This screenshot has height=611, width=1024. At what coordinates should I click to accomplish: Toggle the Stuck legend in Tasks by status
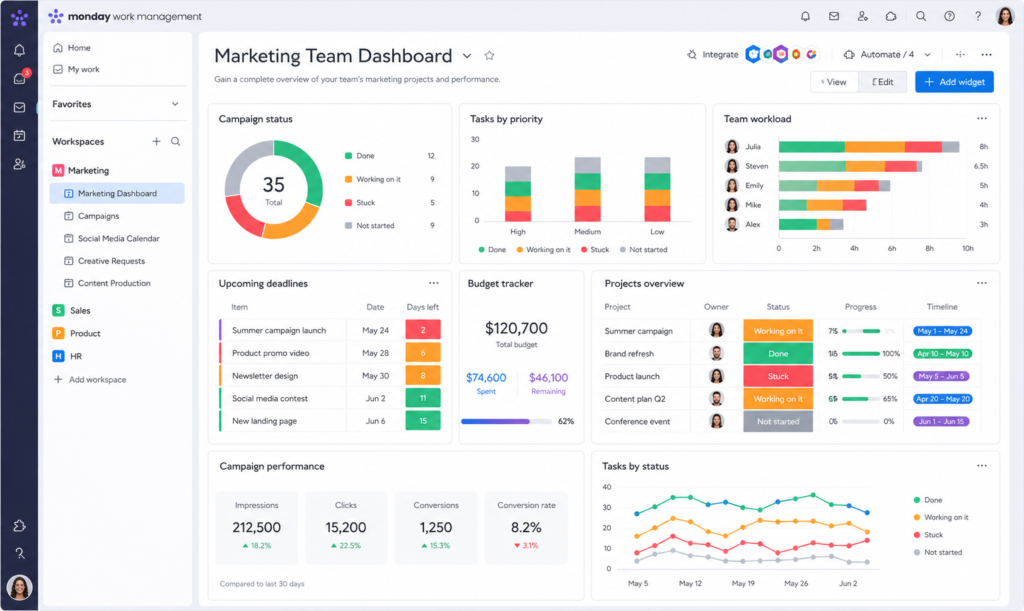tap(933, 535)
